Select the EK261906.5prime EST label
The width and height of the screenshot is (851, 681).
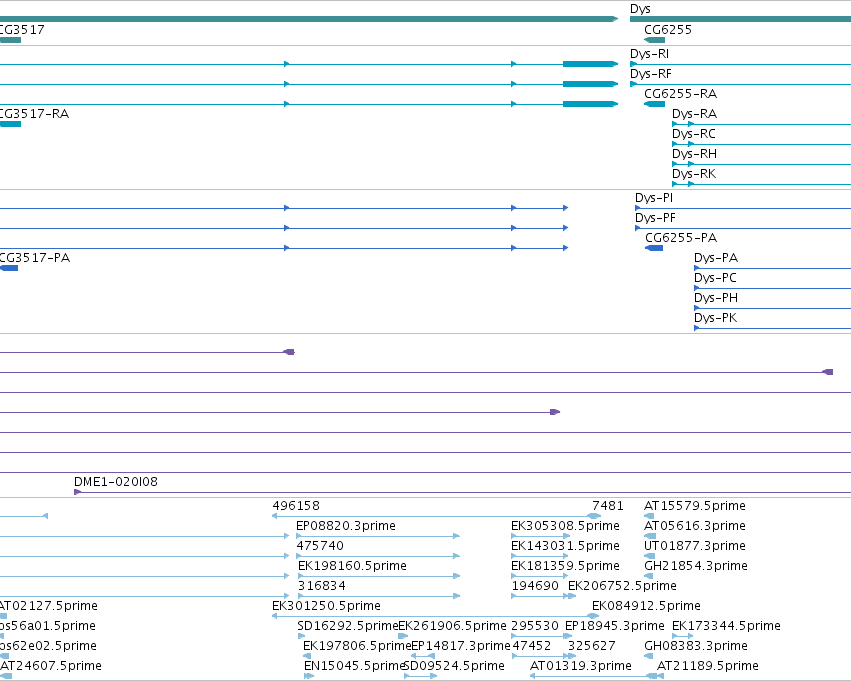click(x=452, y=626)
